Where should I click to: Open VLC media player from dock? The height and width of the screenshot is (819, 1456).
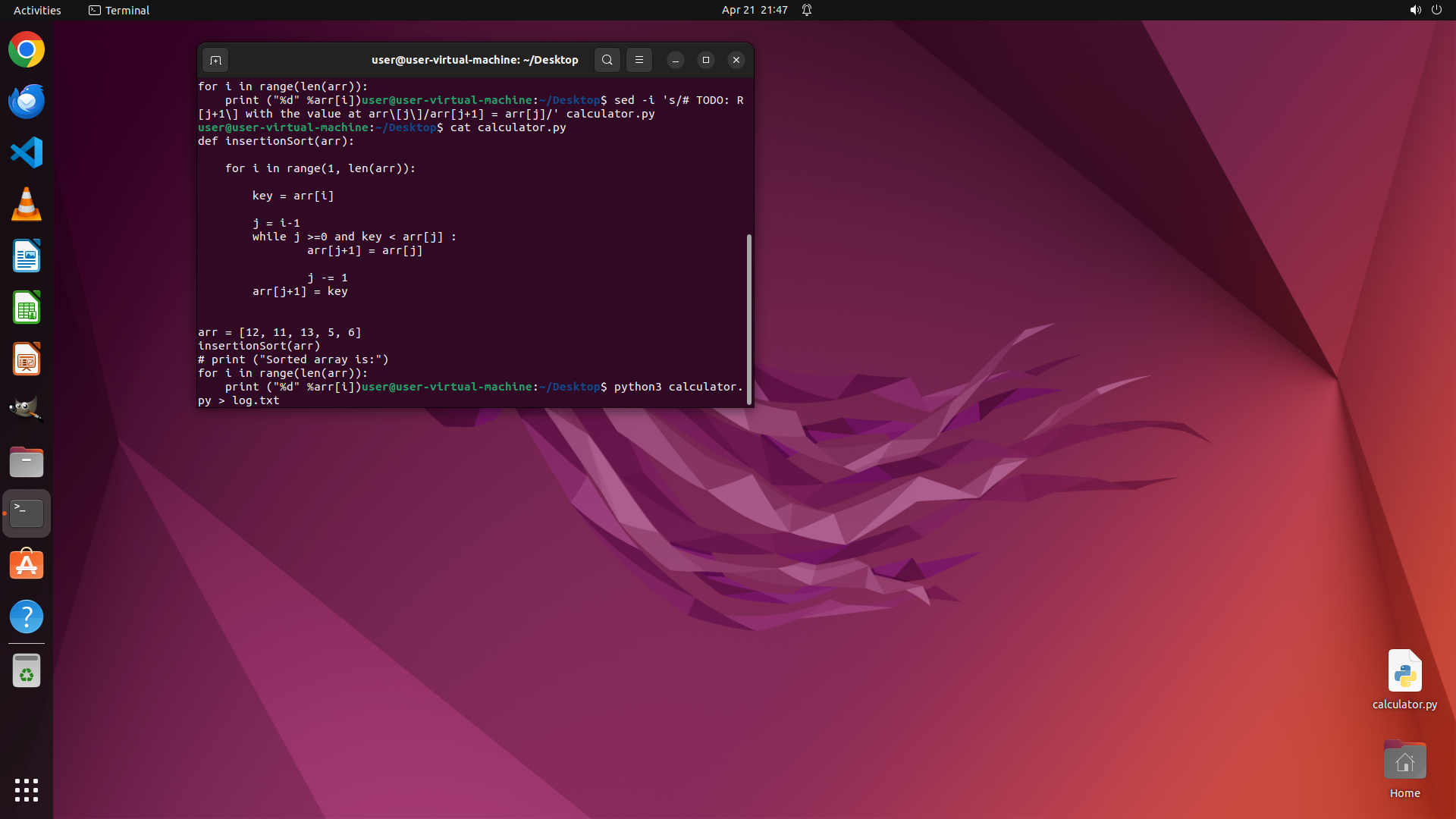(27, 204)
